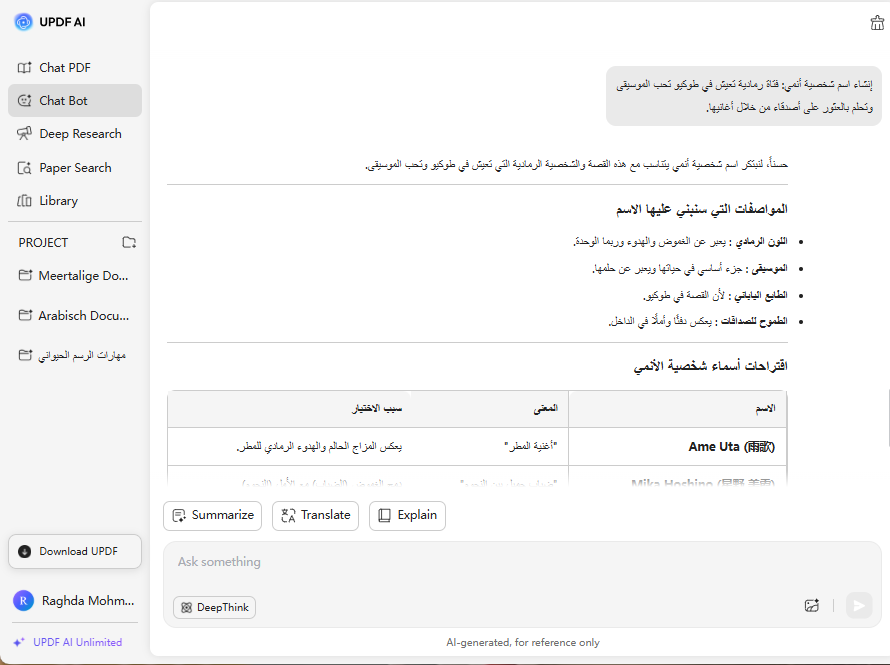This screenshot has height=665, width=890.
Task: Click folder icon beside Meertalige Do...
Action: [x=25, y=275]
